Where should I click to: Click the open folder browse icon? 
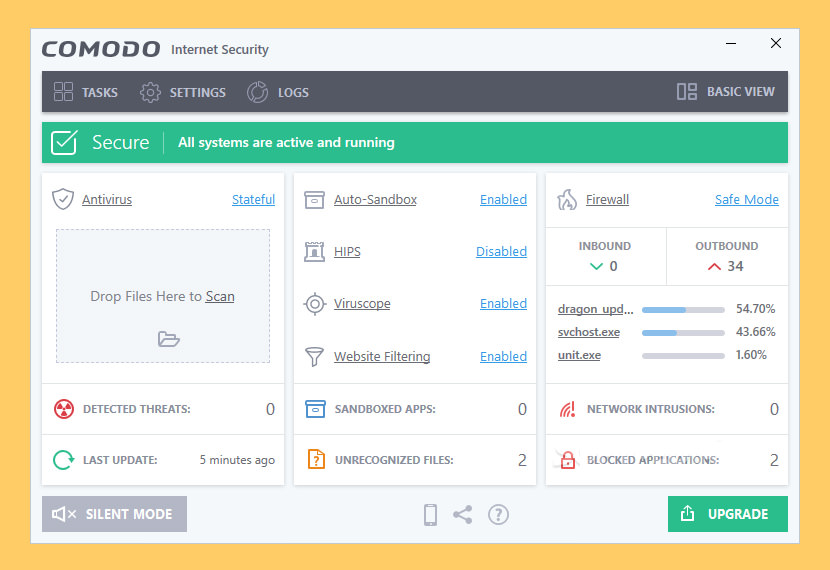(x=169, y=339)
